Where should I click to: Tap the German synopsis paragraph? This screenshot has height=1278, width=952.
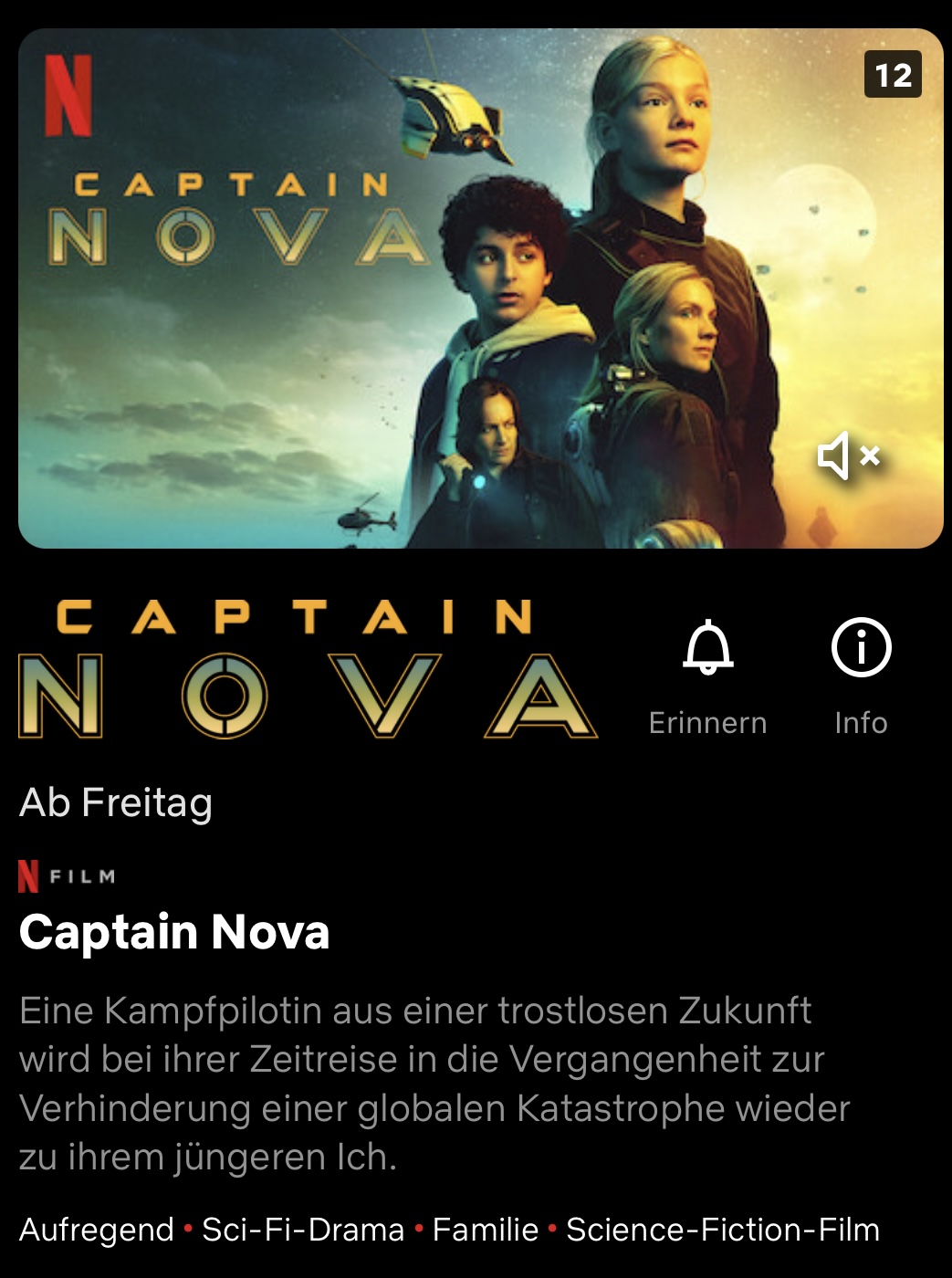[x=434, y=1084]
